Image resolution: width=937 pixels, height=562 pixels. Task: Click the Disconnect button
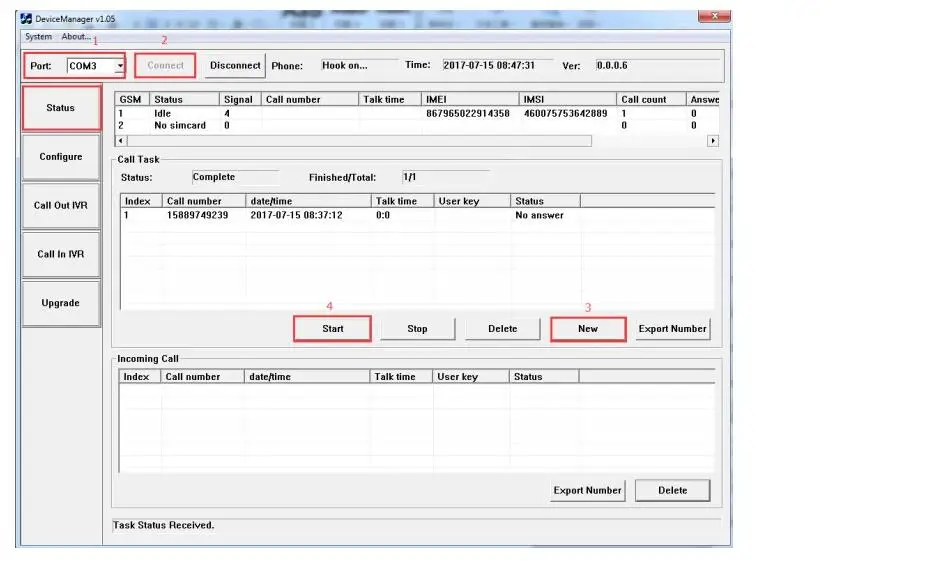point(235,66)
